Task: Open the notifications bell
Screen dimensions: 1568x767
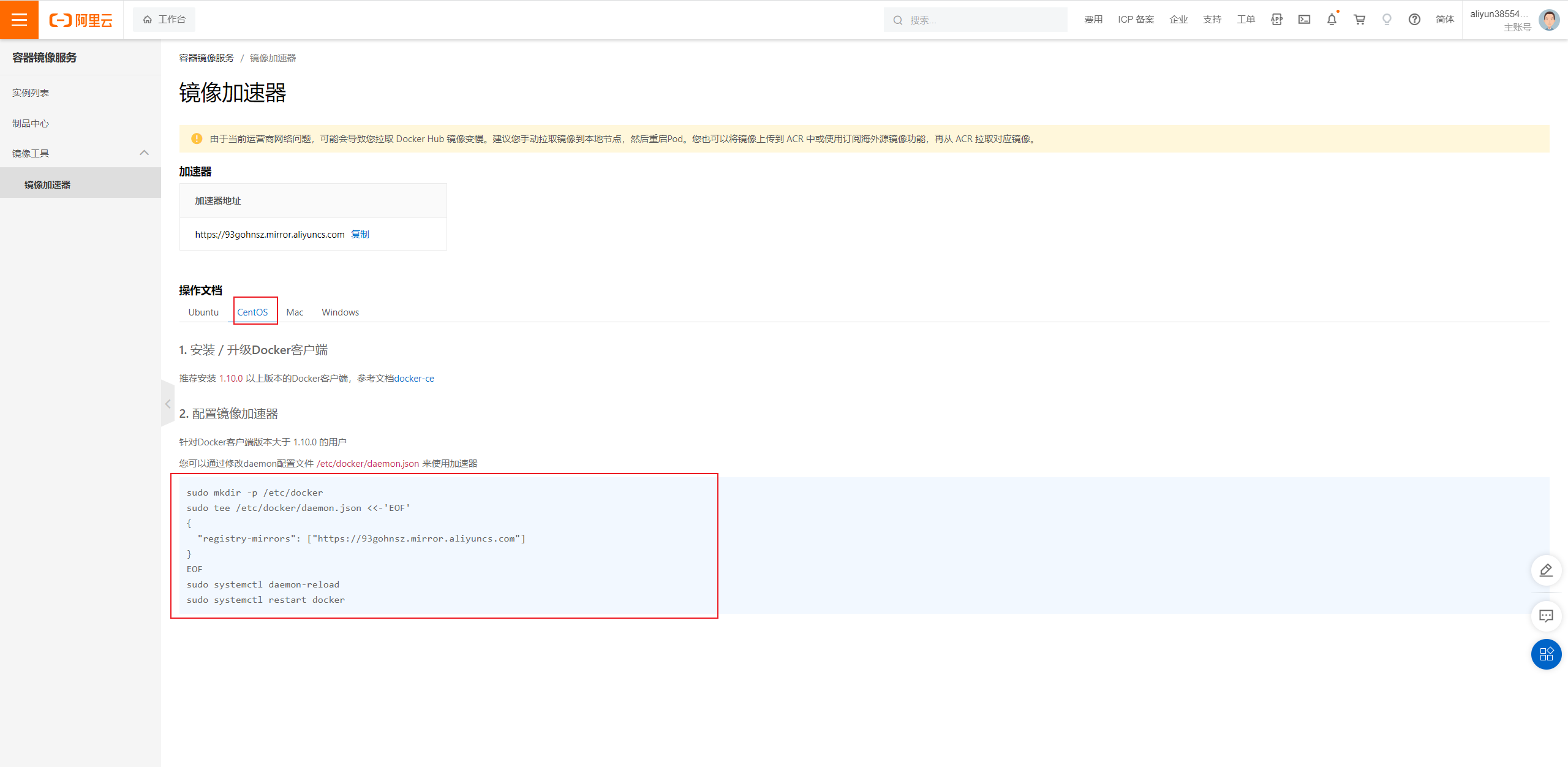Action: click(1332, 20)
